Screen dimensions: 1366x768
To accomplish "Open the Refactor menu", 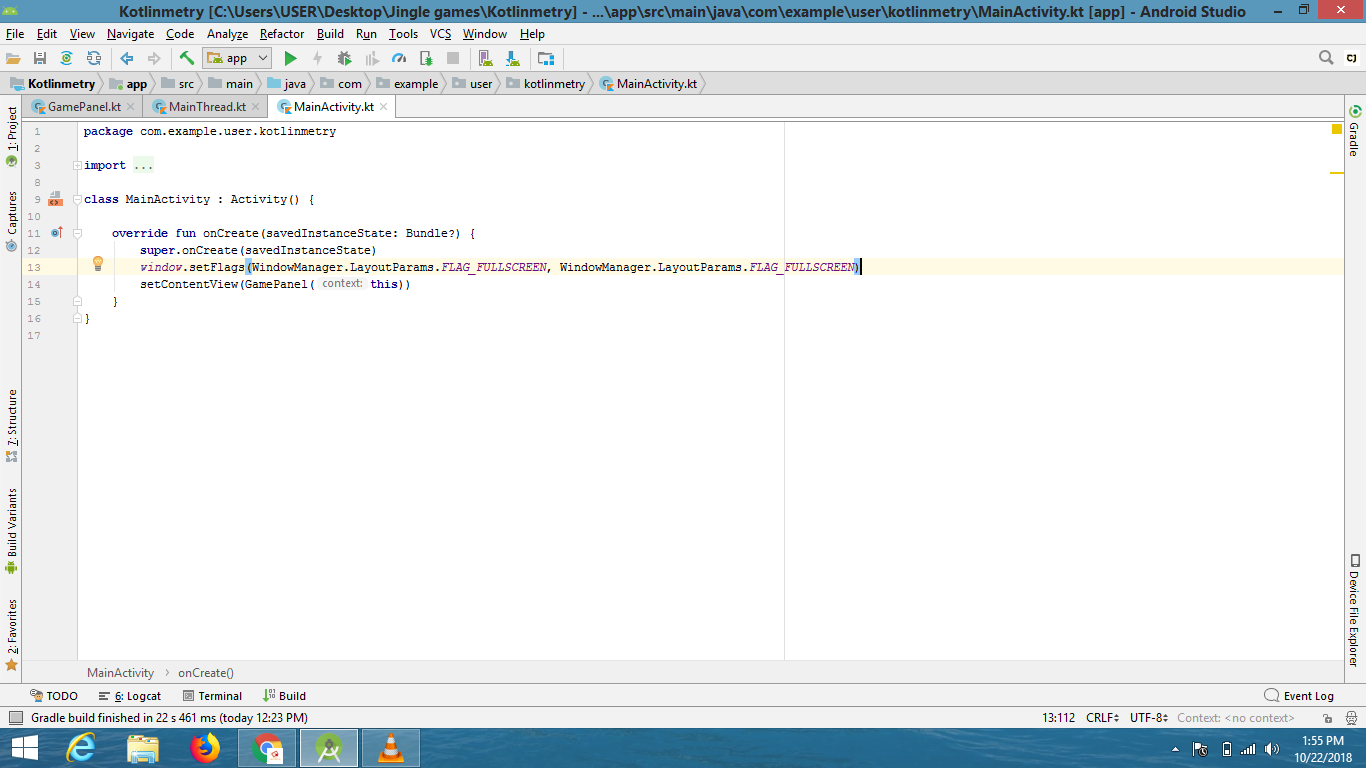I will [x=281, y=33].
